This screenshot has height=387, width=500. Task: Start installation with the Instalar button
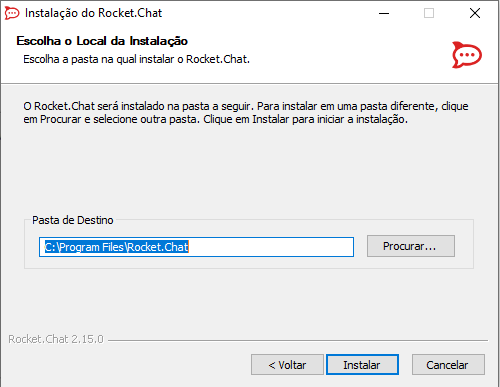pos(362,365)
